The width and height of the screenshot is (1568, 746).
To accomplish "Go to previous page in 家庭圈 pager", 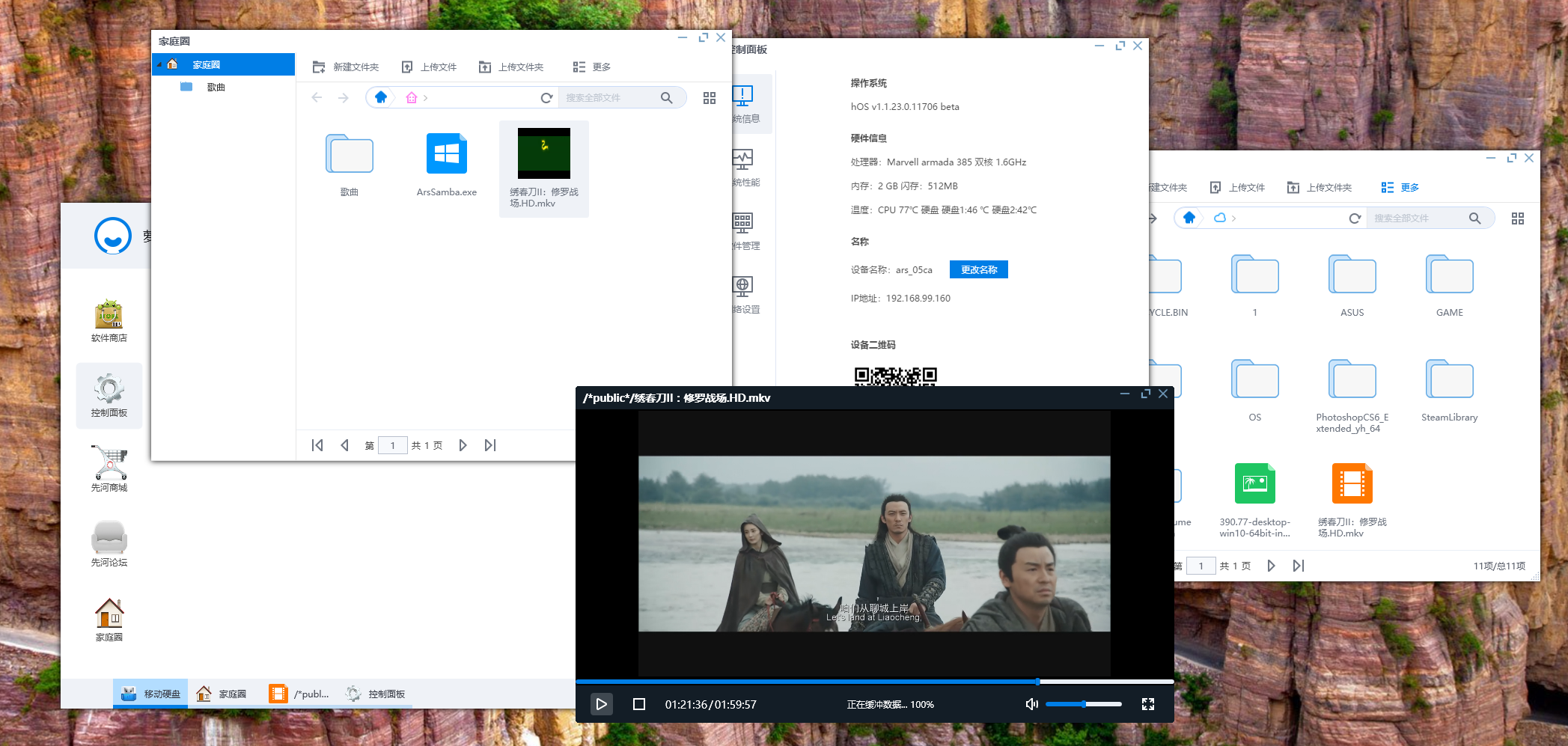I will pyautogui.click(x=344, y=445).
